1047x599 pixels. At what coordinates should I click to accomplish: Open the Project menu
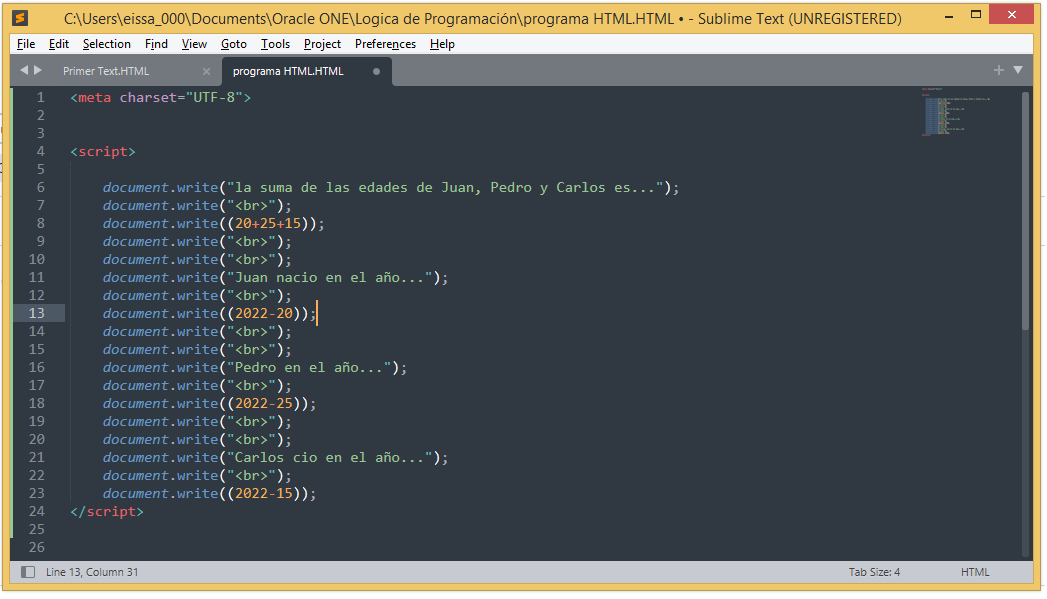(x=323, y=44)
